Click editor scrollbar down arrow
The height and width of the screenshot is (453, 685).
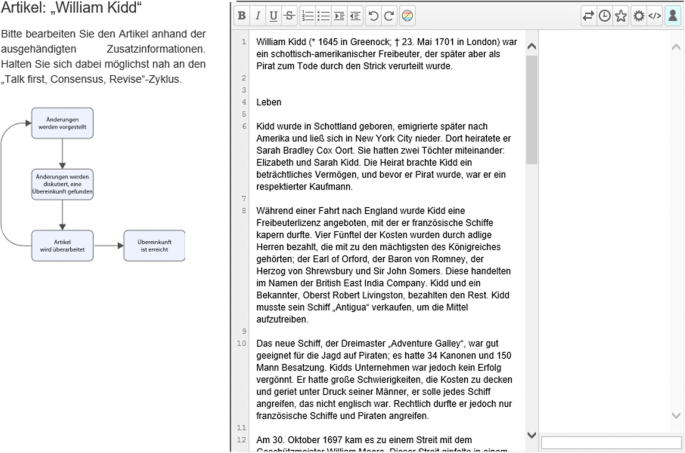(532, 435)
